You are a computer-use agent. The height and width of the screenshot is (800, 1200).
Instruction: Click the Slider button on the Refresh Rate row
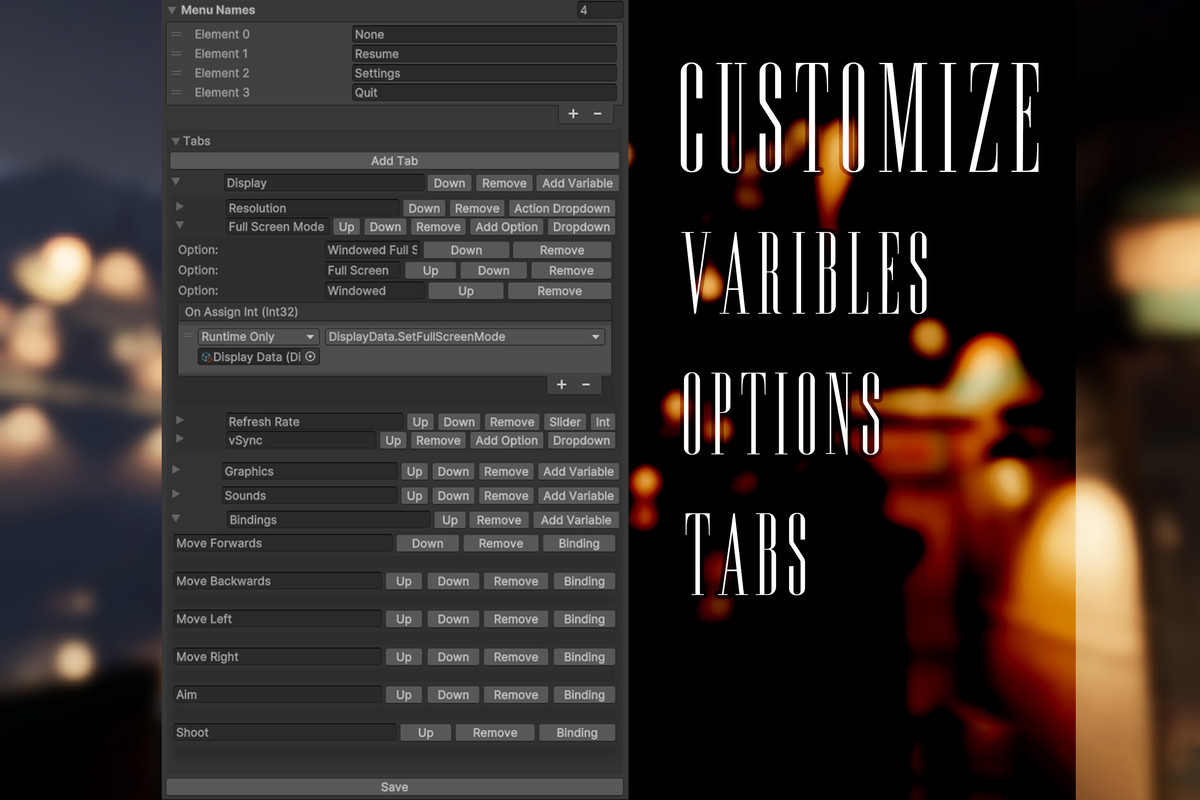(564, 421)
